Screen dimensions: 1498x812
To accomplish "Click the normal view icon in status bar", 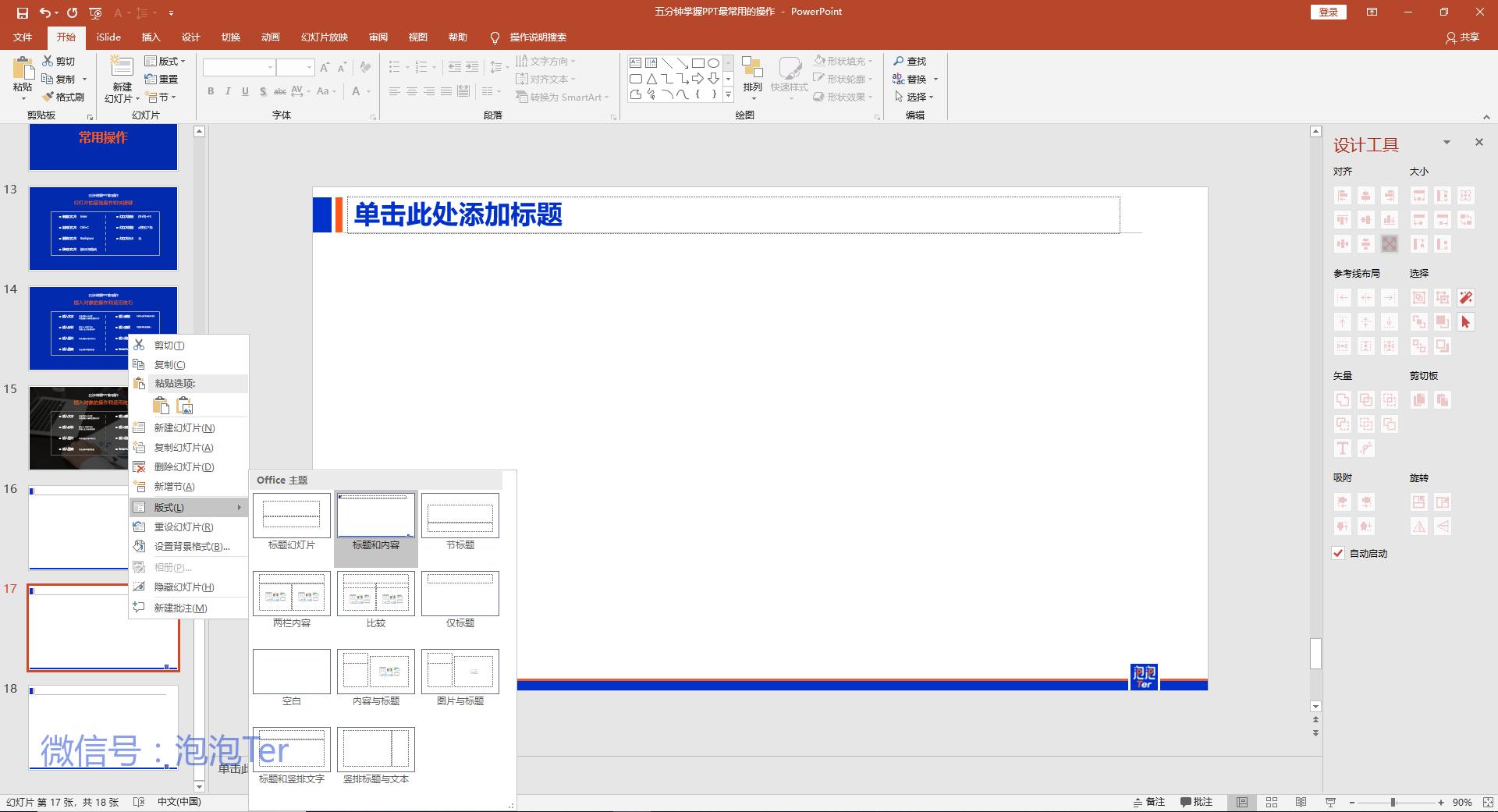I will [x=1242, y=802].
